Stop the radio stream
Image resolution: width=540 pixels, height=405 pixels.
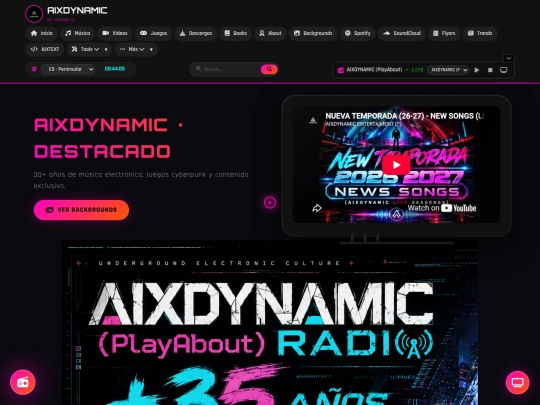[x=490, y=70]
